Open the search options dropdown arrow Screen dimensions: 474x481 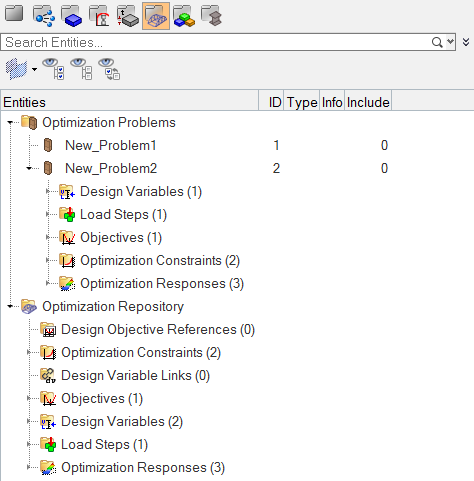pyautogui.click(x=450, y=42)
